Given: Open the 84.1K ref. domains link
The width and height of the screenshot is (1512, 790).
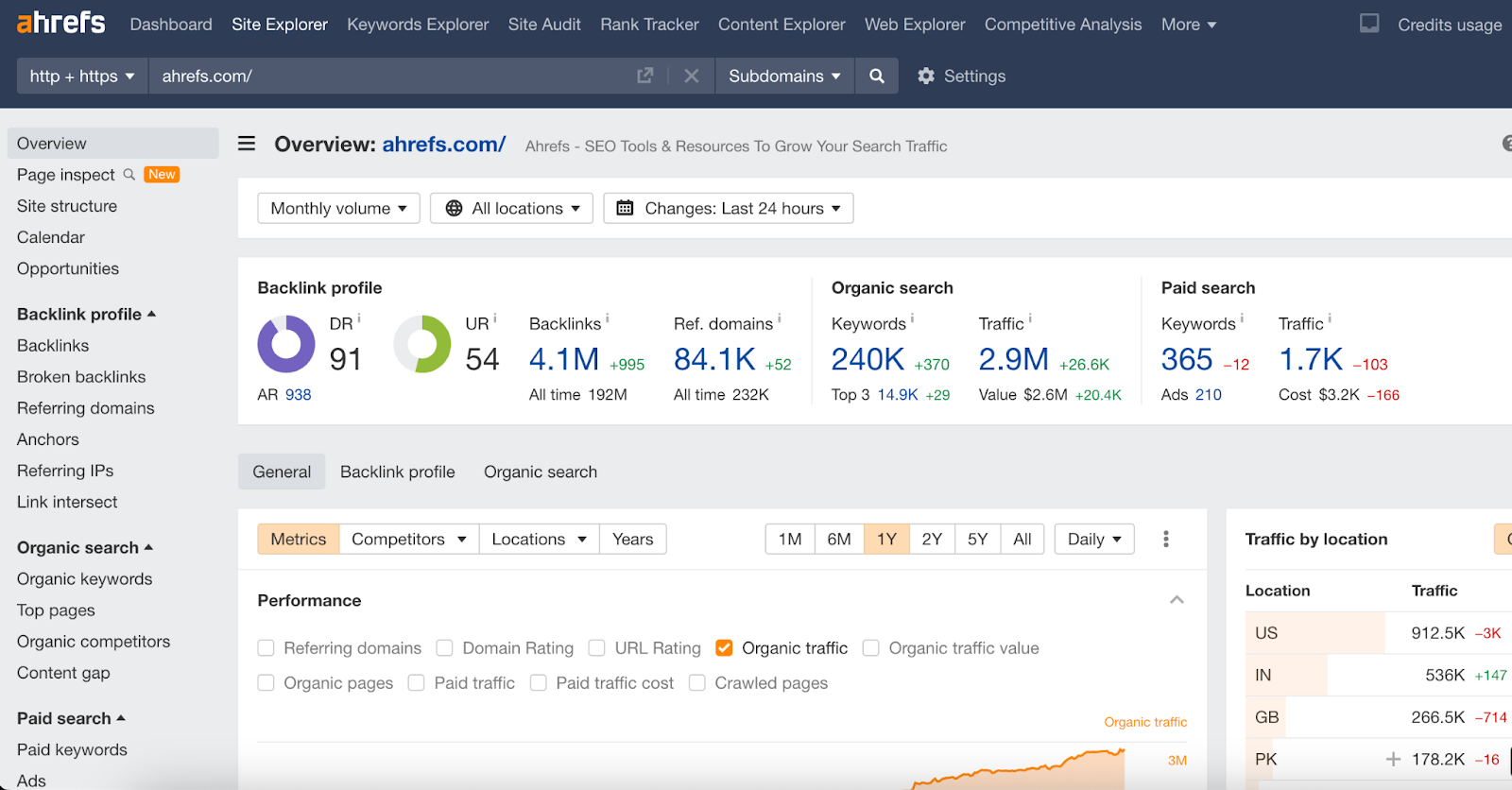Looking at the screenshot, I should [x=714, y=359].
